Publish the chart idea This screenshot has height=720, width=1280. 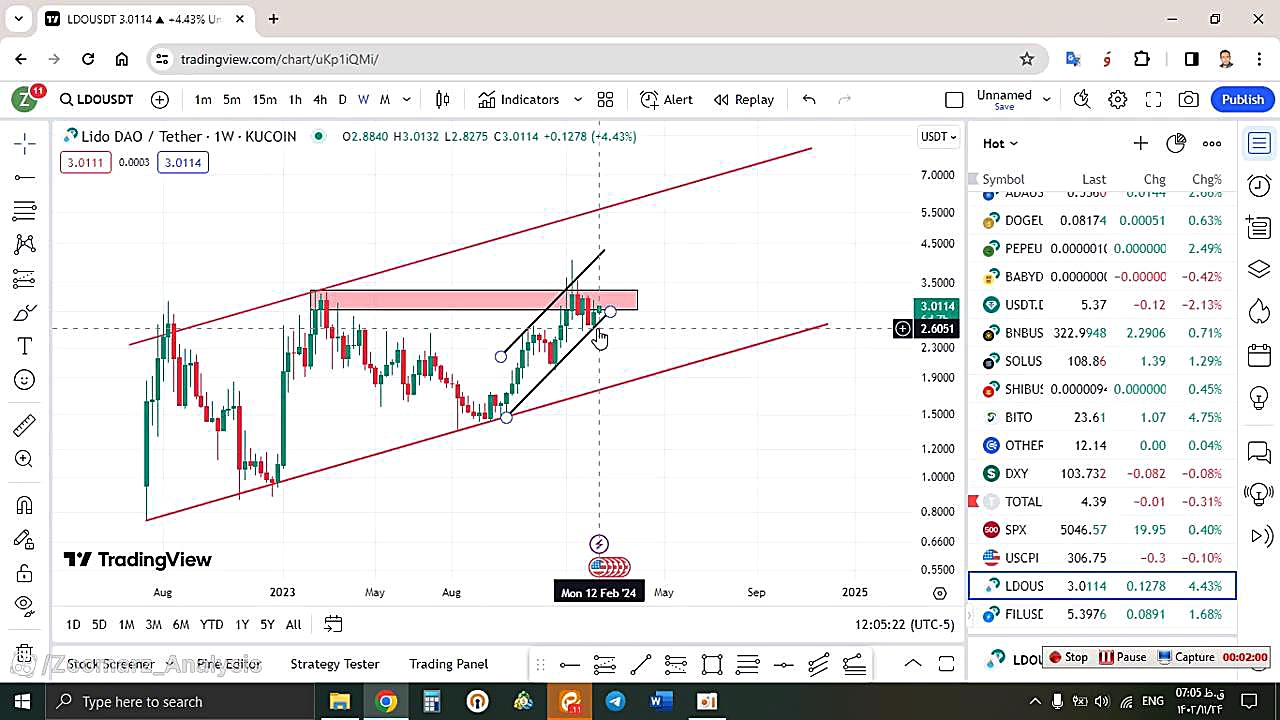(x=1243, y=99)
